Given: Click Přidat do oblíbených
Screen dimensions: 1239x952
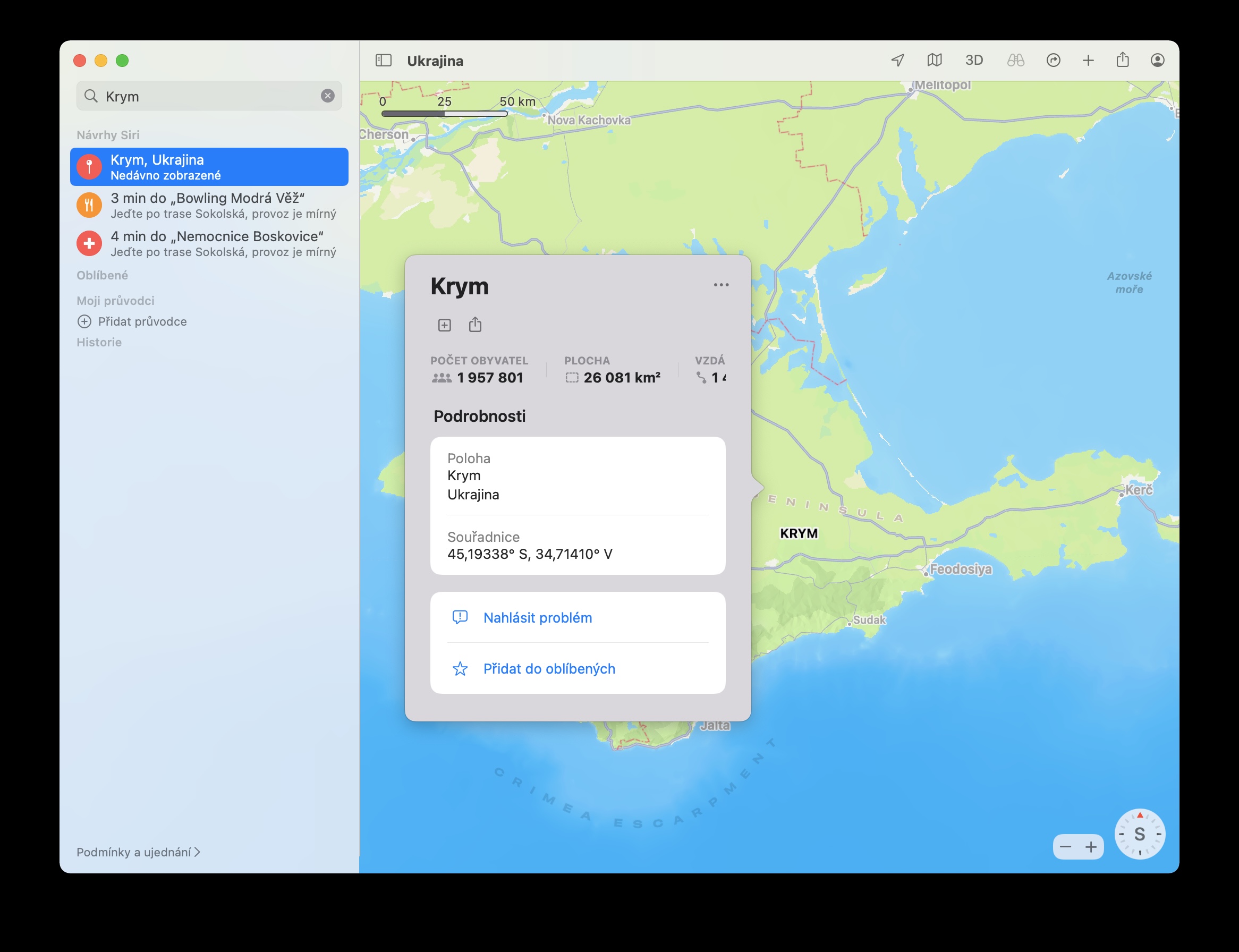Looking at the screenshot, I should pos(549,669).
